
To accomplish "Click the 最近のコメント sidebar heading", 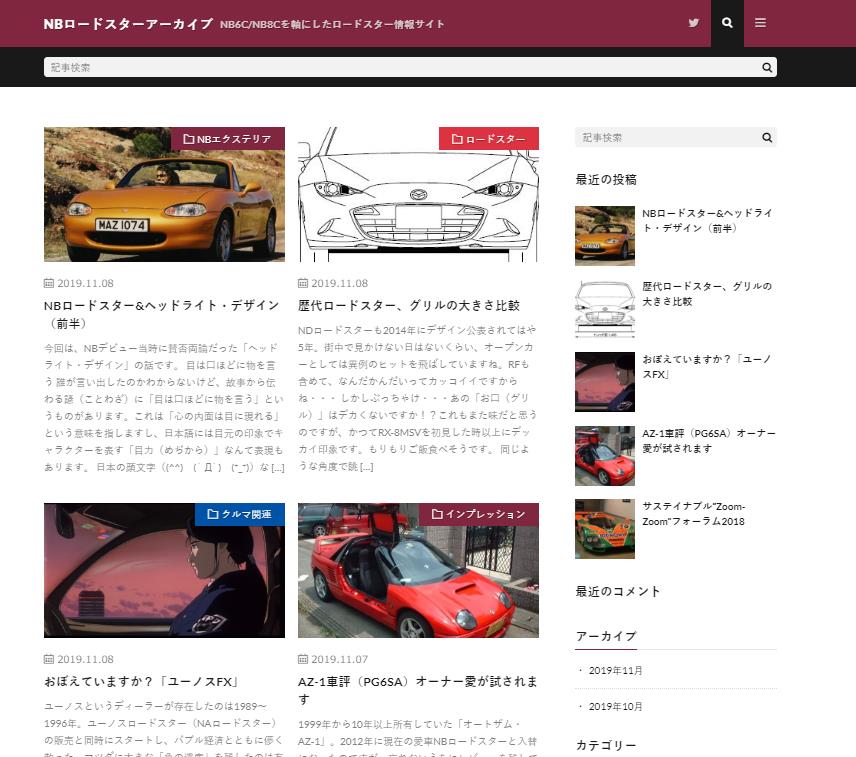I will tap(618, 592).
